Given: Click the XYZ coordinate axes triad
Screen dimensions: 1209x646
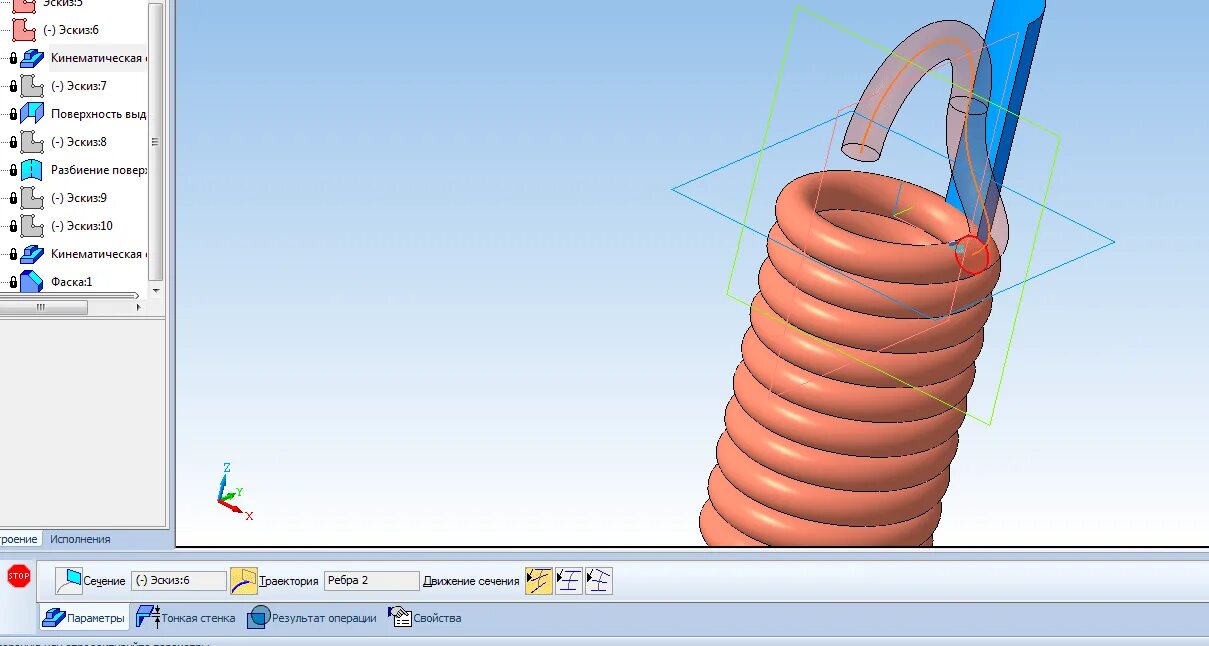Looking at the screenshot, I should [x=235, y=492].
